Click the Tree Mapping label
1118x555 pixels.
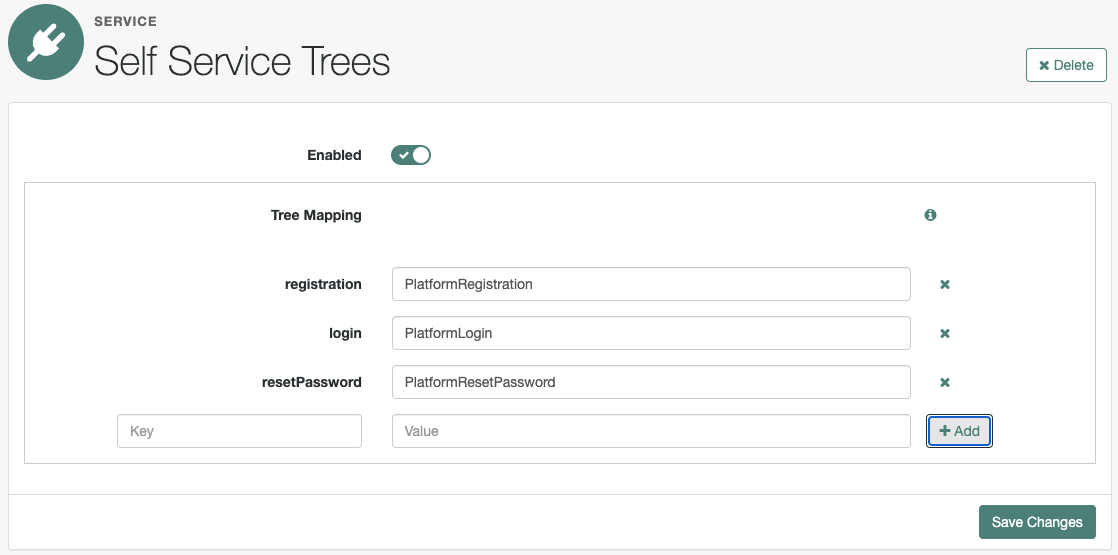[316, 215]
